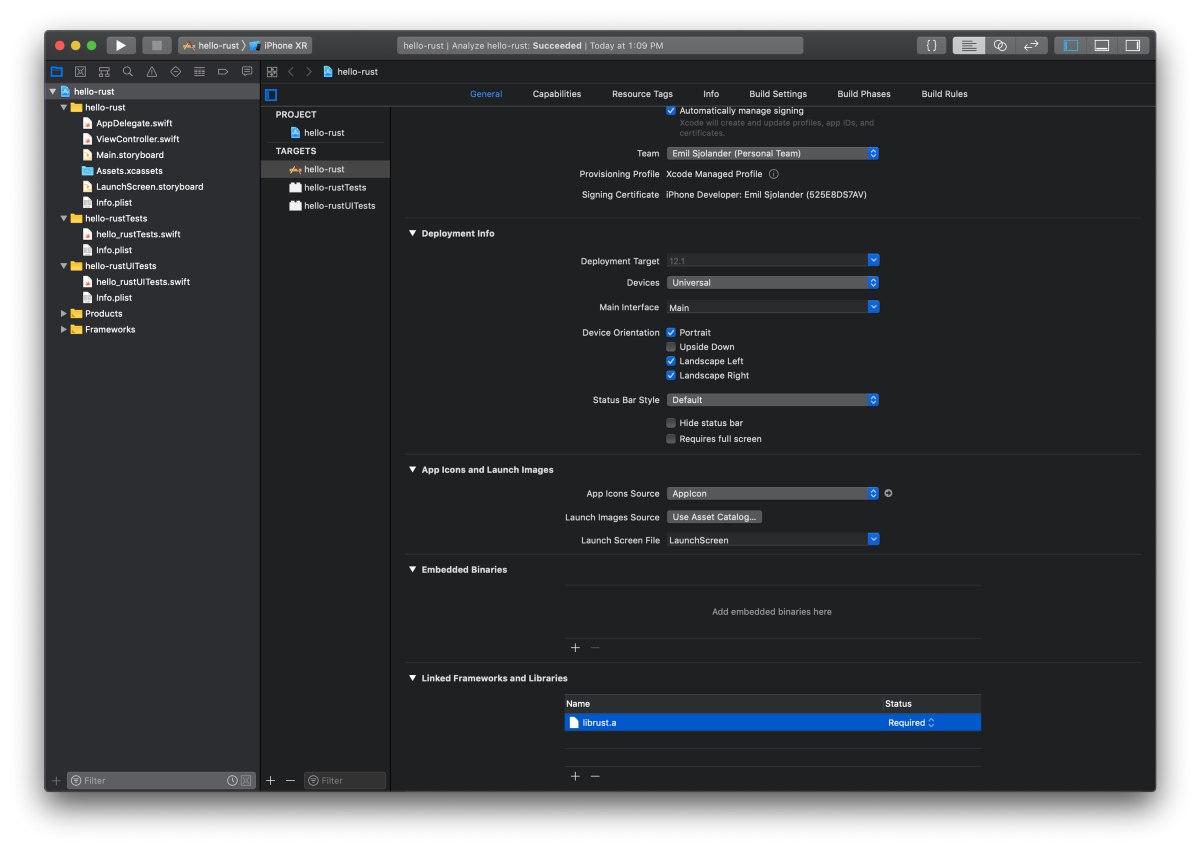Open the Test navigator

click(176, 72)
